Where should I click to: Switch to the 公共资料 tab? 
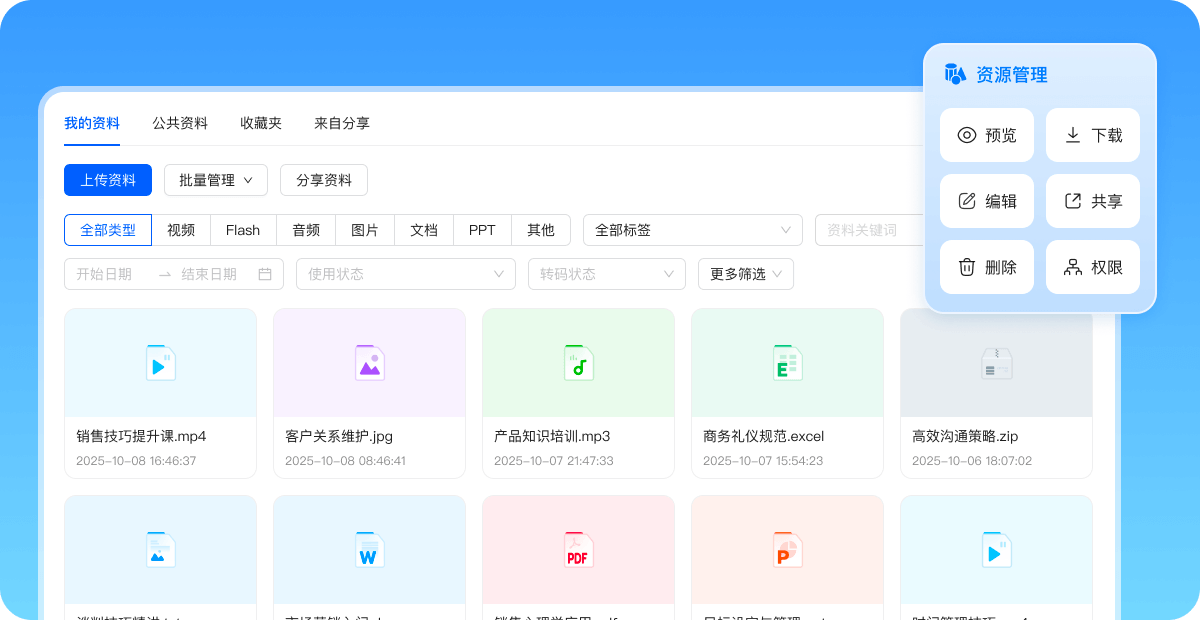tap(180, 123)
